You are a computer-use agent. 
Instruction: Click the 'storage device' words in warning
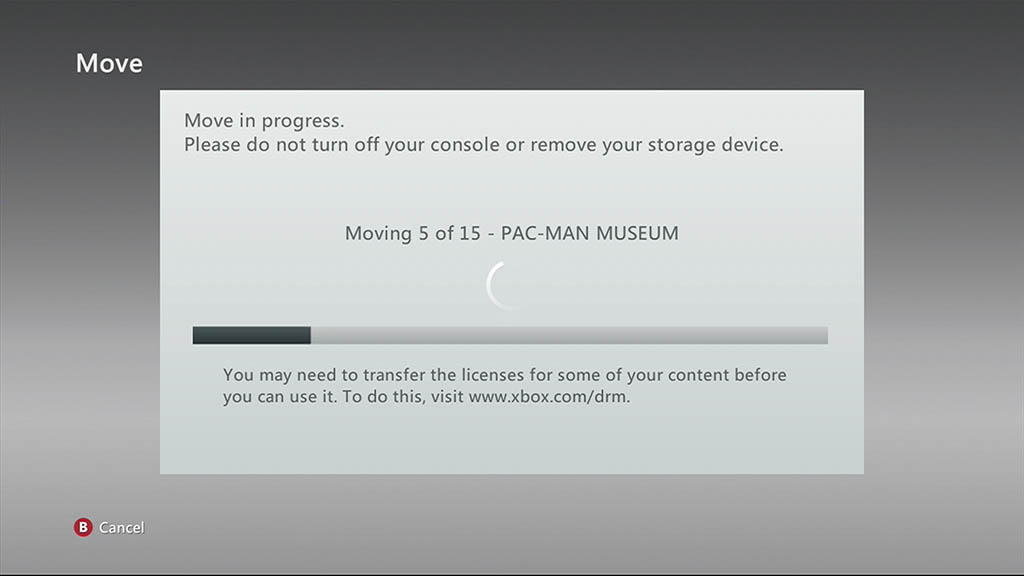pyautogui.click(x=714, y=144)
